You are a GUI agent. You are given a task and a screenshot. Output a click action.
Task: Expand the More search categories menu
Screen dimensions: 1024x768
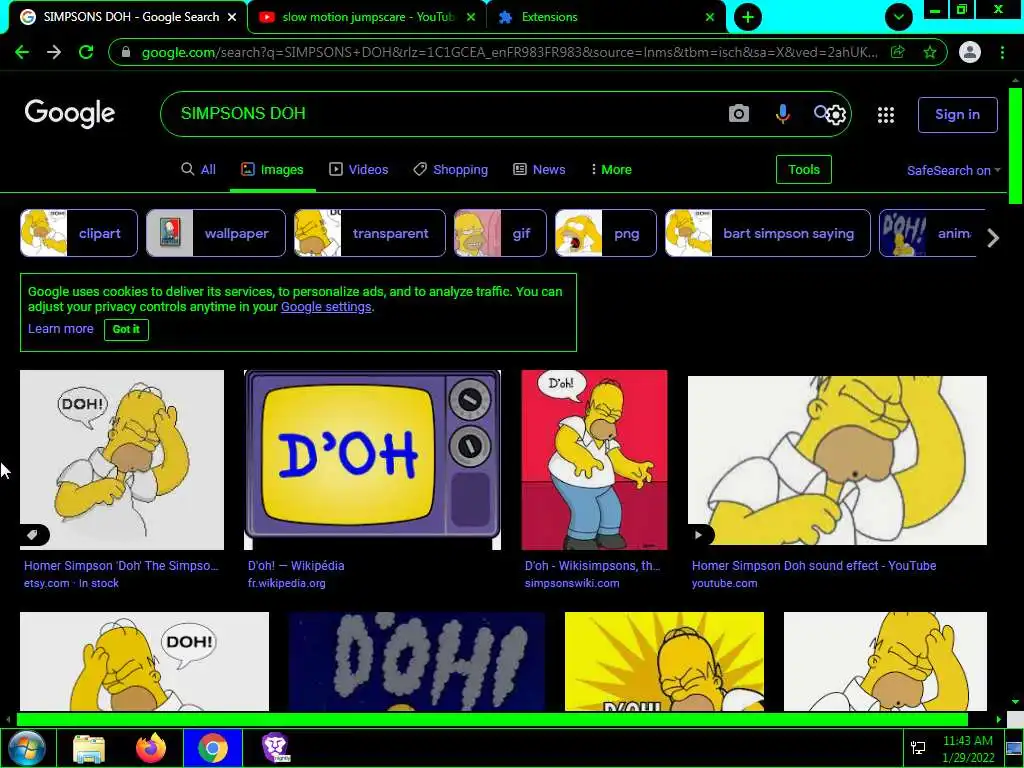[x=611, y=170]
